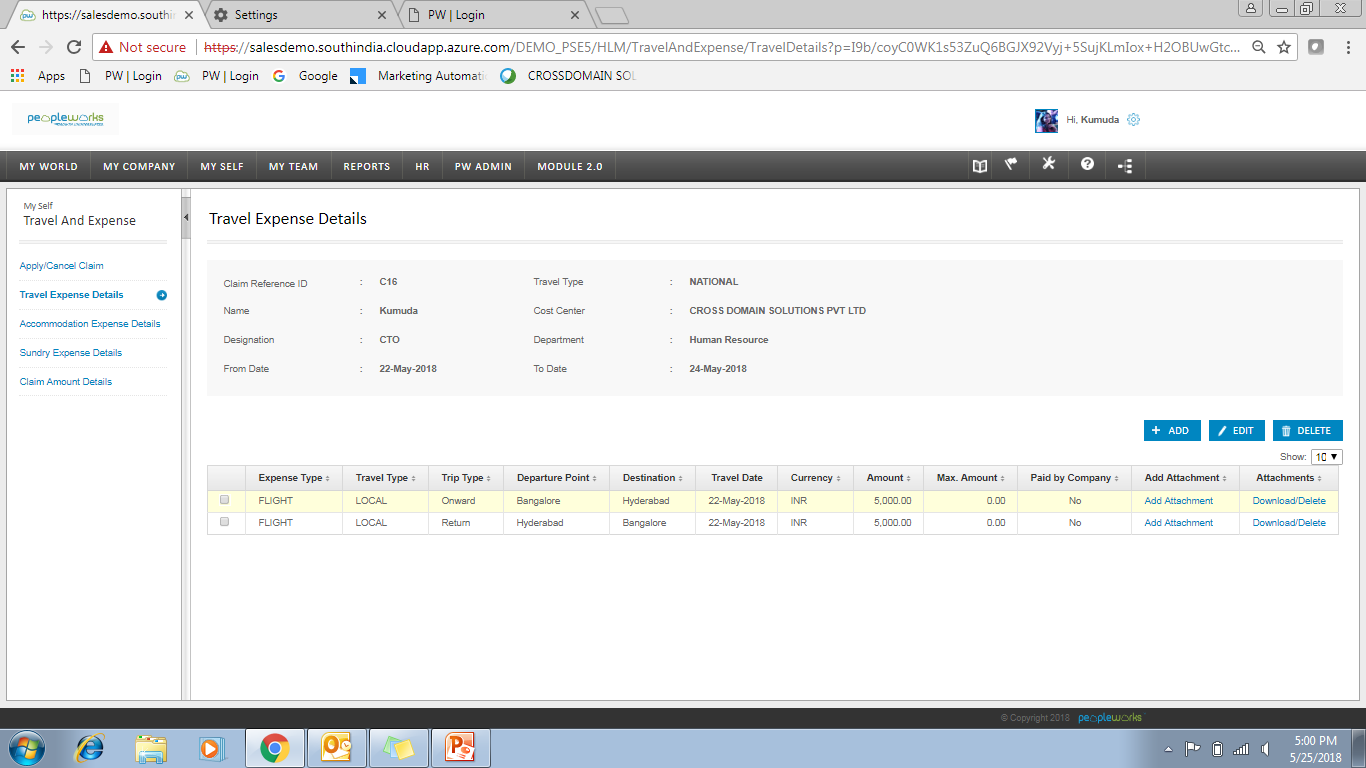Sort the table by Paid by Company column
1366x768 pixels.
(1074, 478)
